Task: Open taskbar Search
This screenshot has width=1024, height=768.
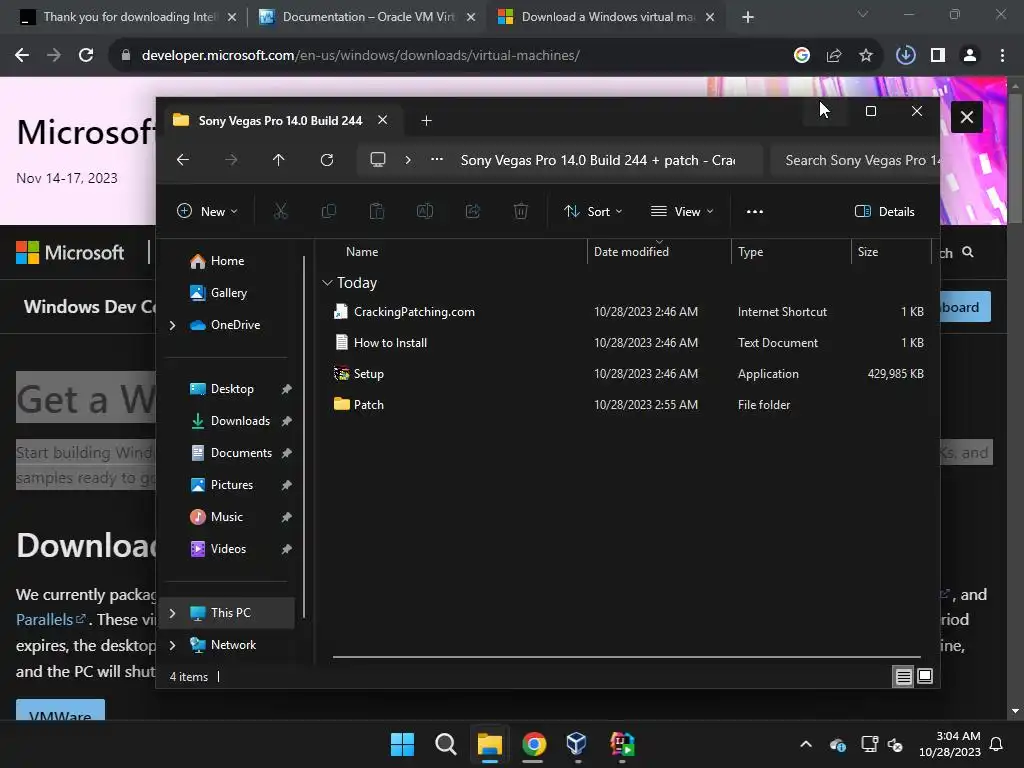Action: [445, 744]
